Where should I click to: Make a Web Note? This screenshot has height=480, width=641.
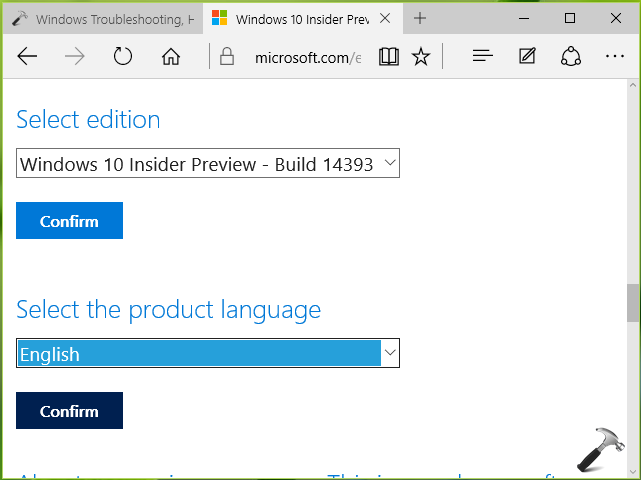tap(527, 56)
